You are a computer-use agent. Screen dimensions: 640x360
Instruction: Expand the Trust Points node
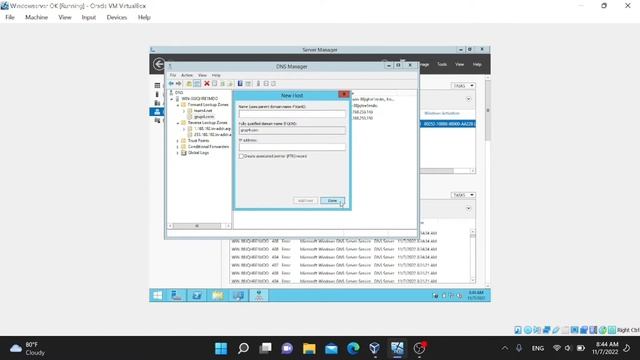178,141
